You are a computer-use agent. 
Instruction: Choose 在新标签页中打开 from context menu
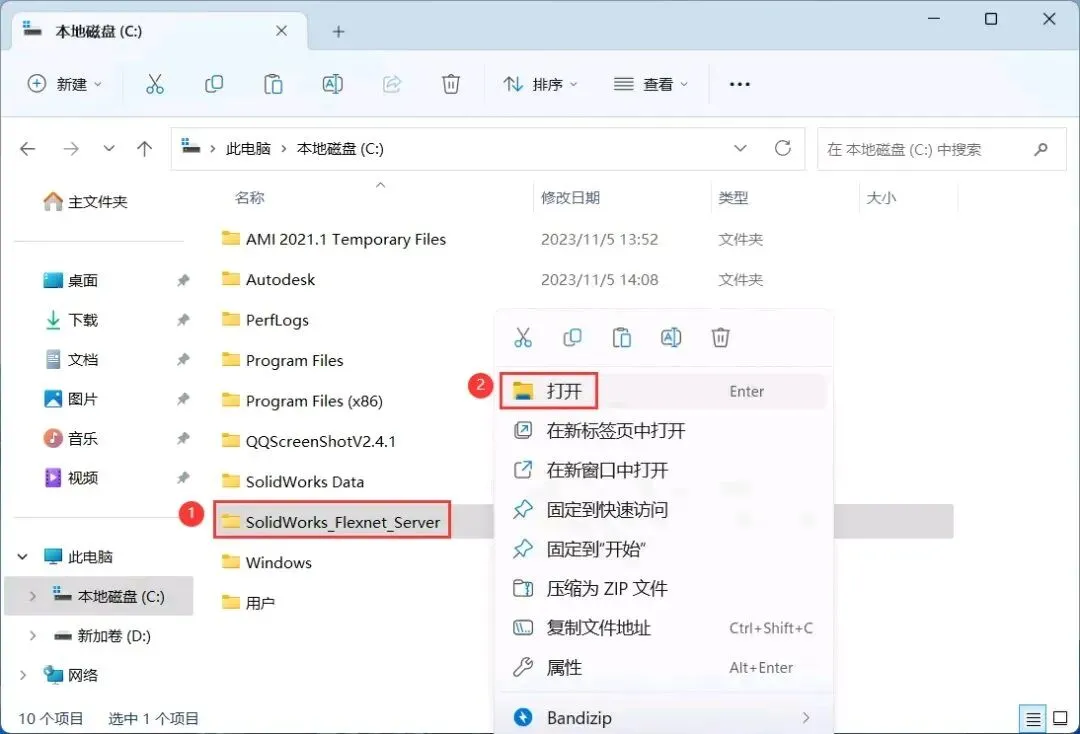tap(663, 431)
